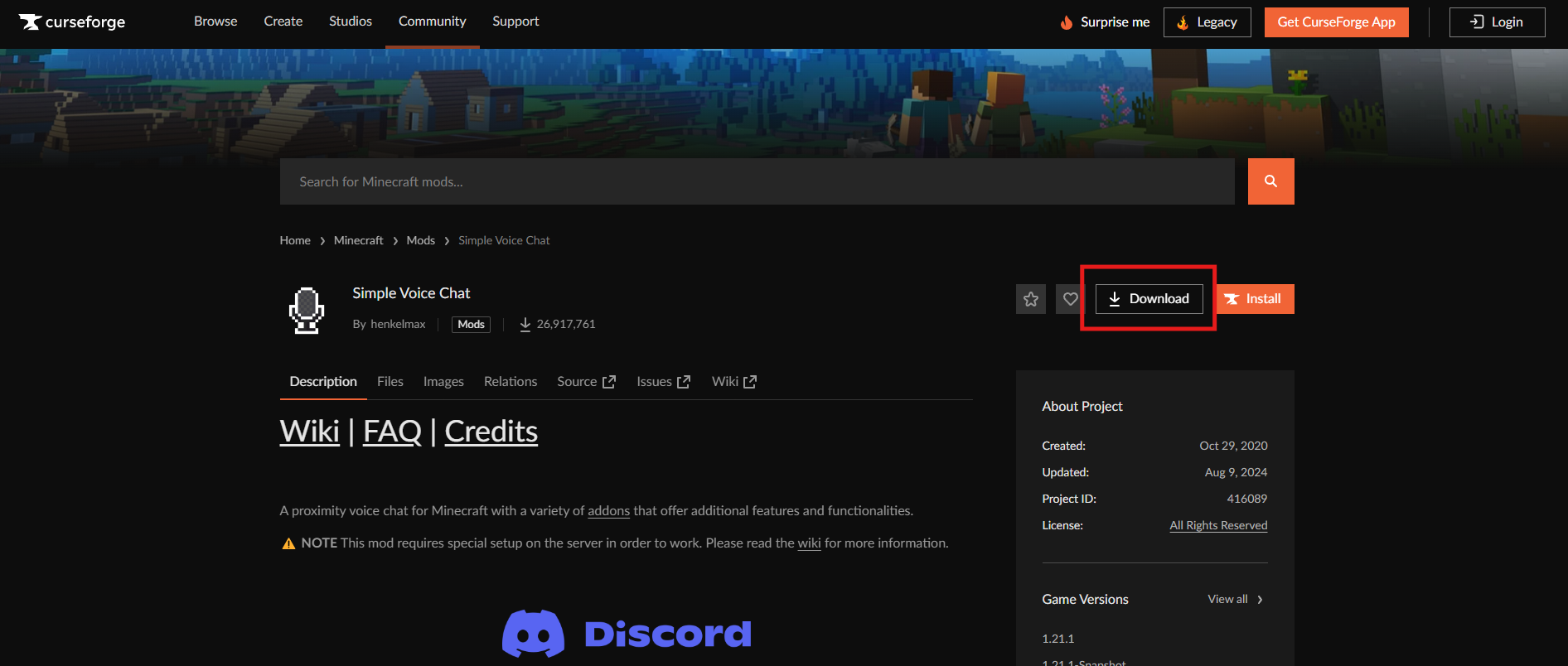1568x666 pixels.
Task: Switch to the Files tab
Action: point(390,381)
